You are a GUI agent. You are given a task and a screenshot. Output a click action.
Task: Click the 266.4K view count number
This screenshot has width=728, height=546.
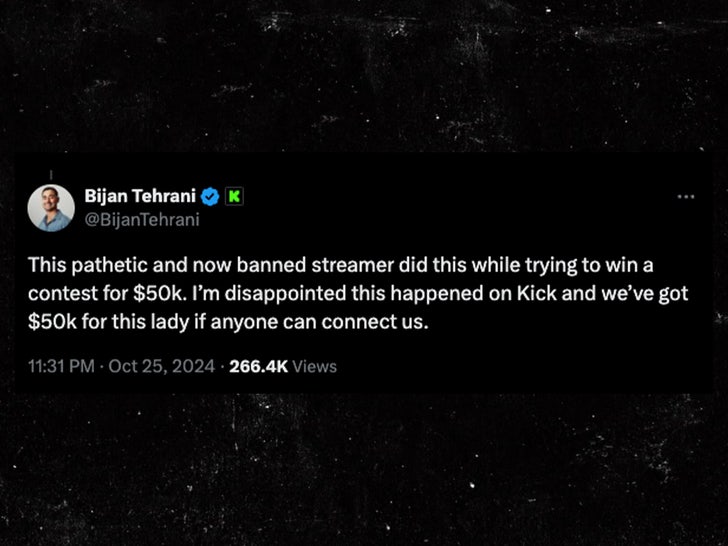pos(258,366)
